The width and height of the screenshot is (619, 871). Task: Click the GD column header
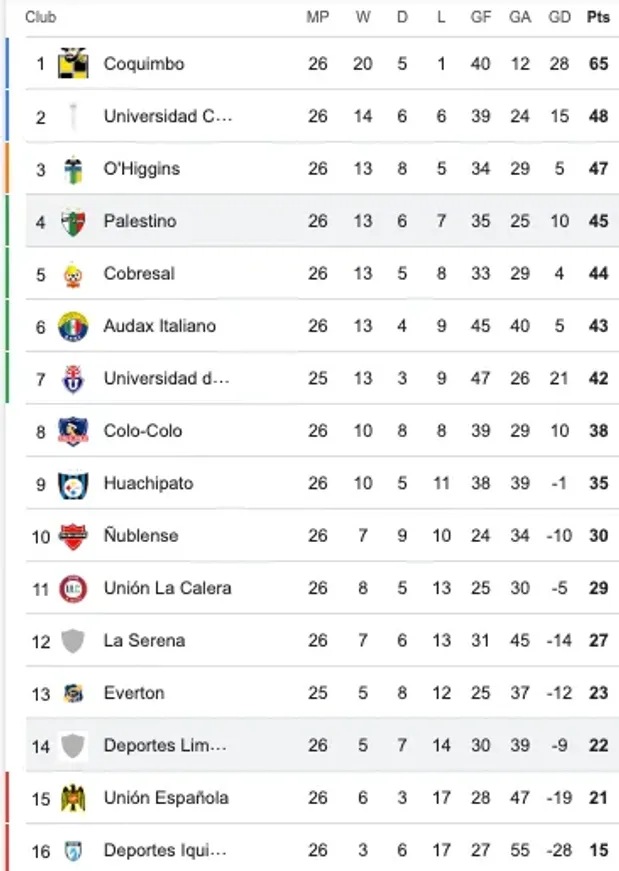click(560, 17)
